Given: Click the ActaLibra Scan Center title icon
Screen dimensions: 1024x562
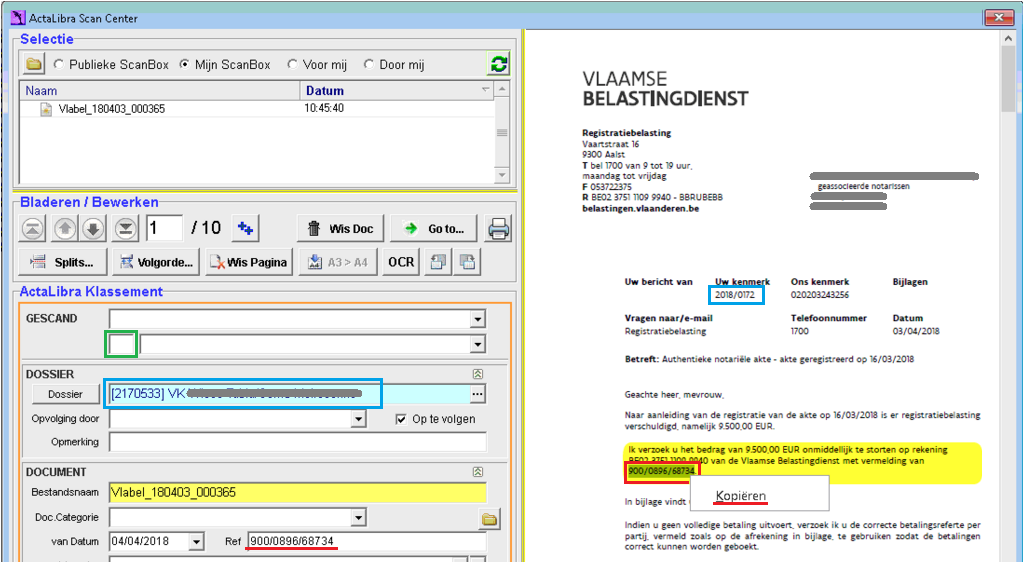Looking at the screenshot, I should click(18, 18).
